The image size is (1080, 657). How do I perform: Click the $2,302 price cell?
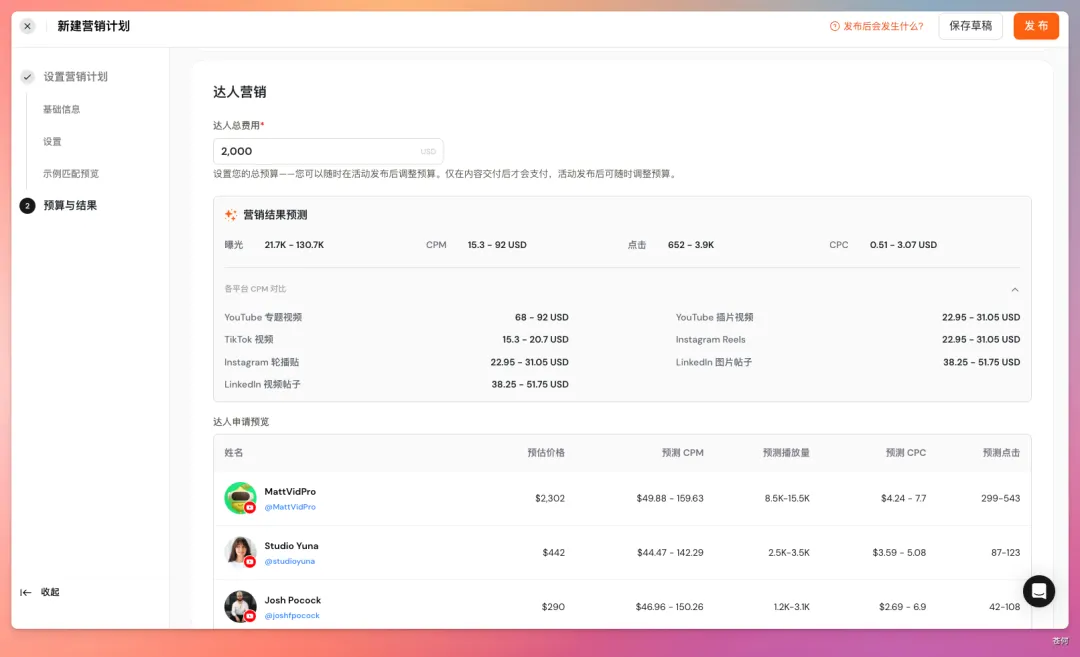point(550,498)
